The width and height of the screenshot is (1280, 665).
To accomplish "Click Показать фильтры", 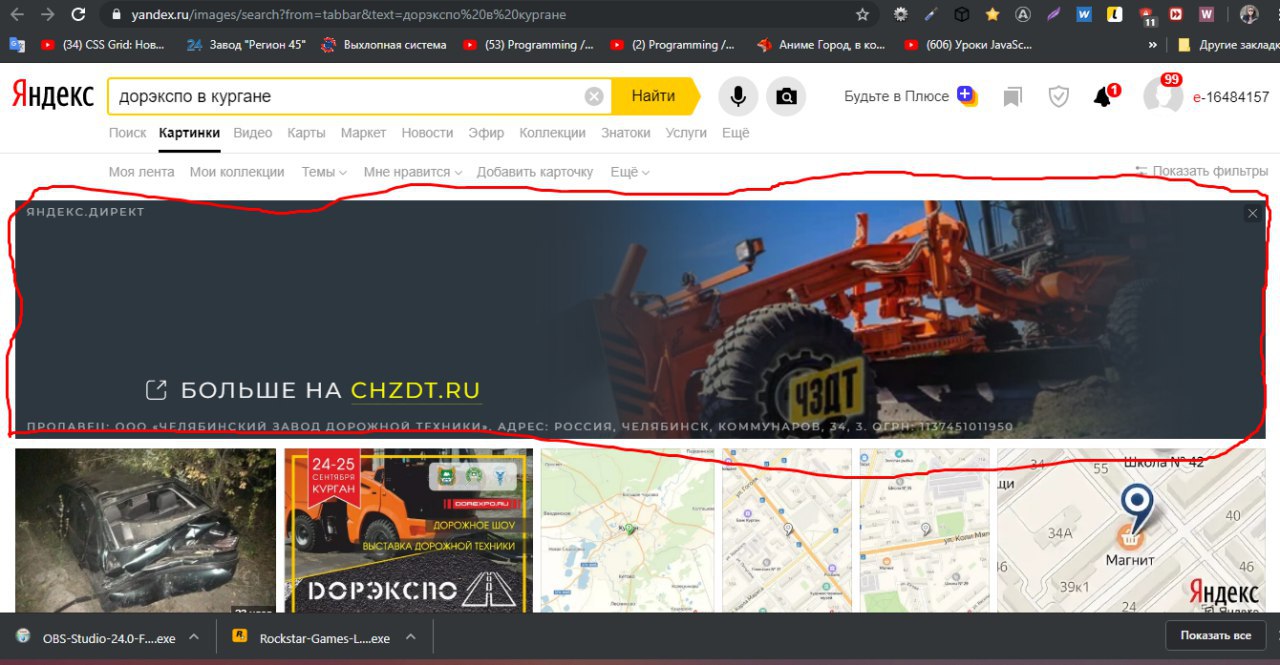I will pos(1202,171).
